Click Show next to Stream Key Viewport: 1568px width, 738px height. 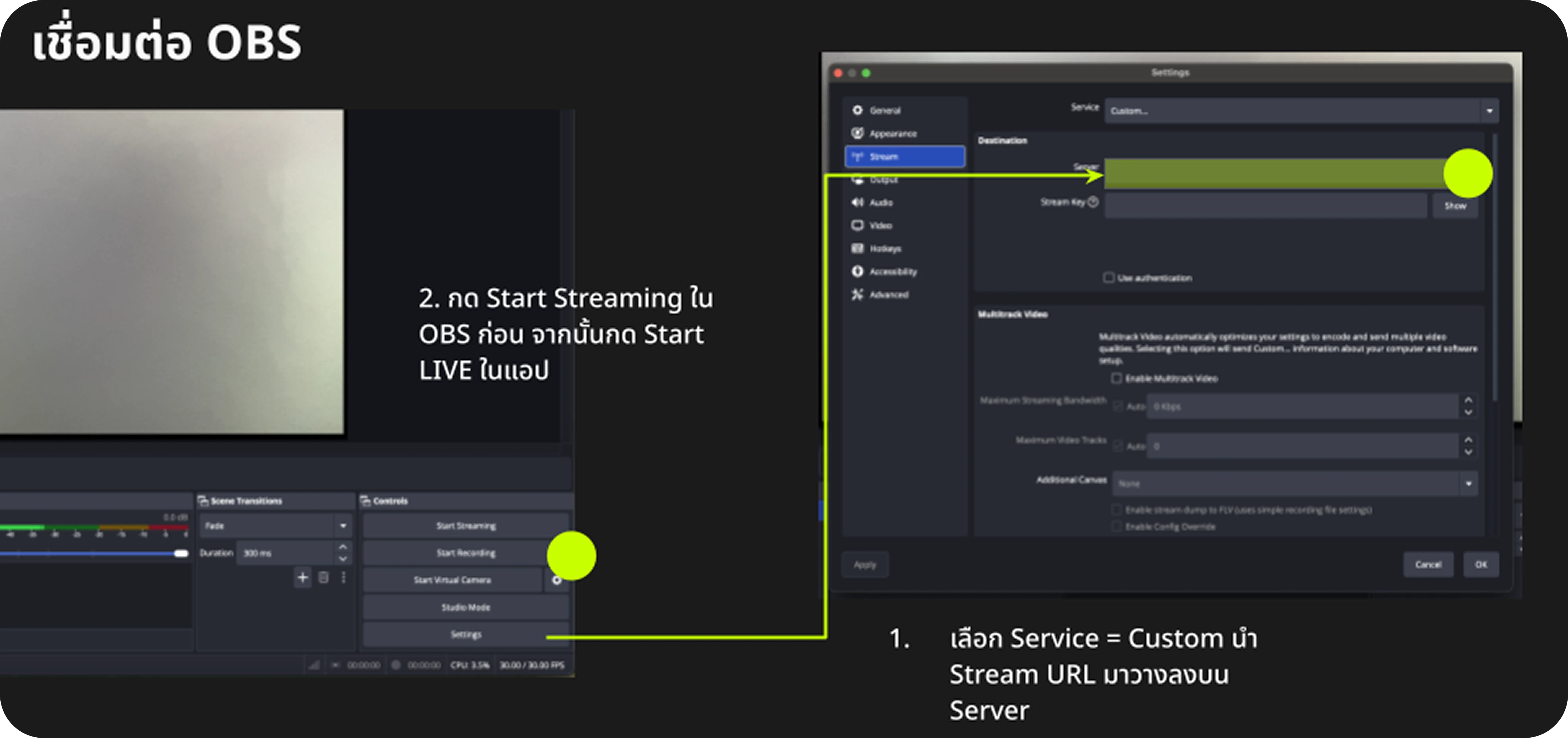tap(1455, 206)
